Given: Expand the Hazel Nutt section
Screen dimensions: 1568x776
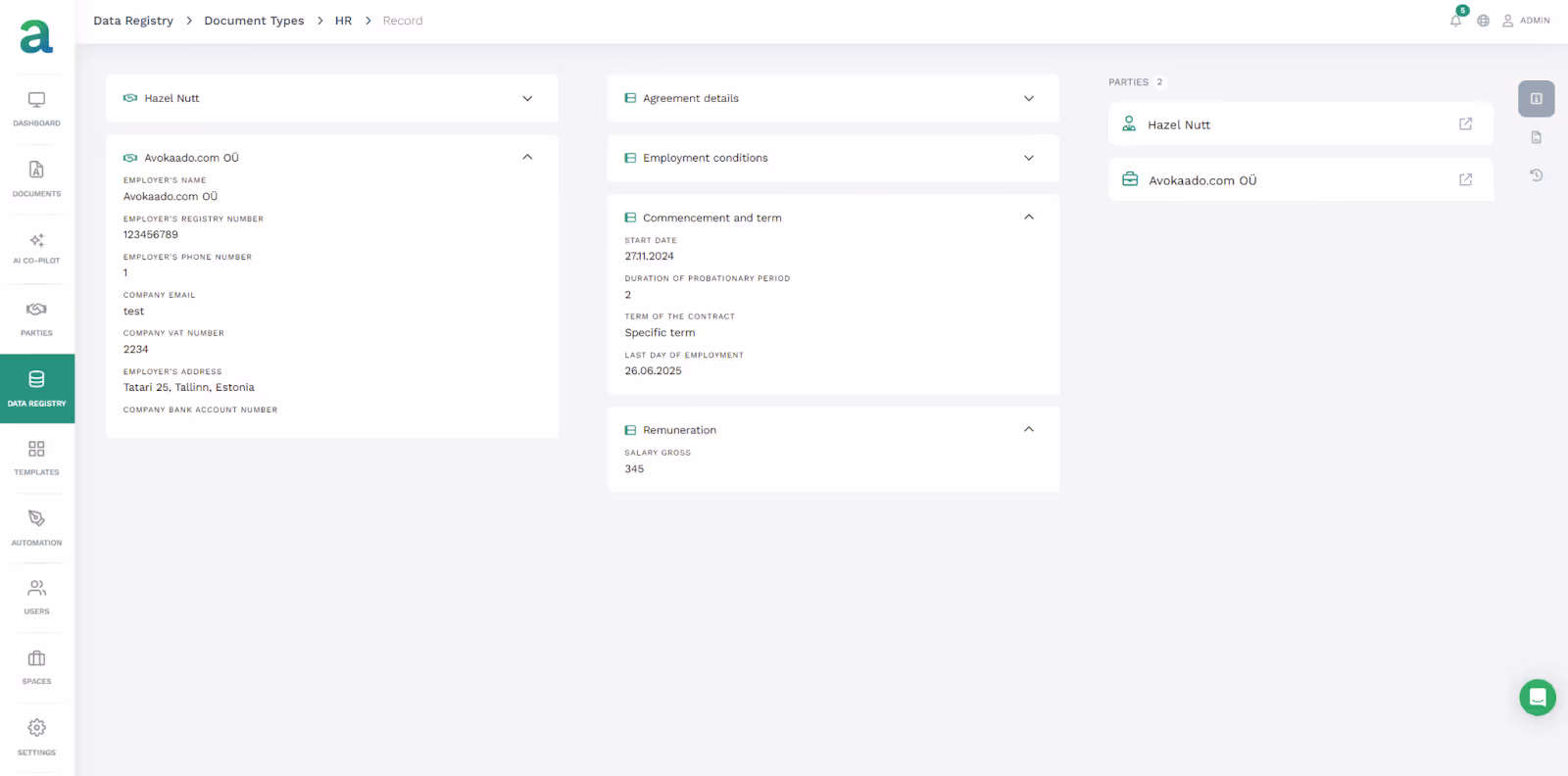Looking at the screenshot, I should click(x=527, y=98).
